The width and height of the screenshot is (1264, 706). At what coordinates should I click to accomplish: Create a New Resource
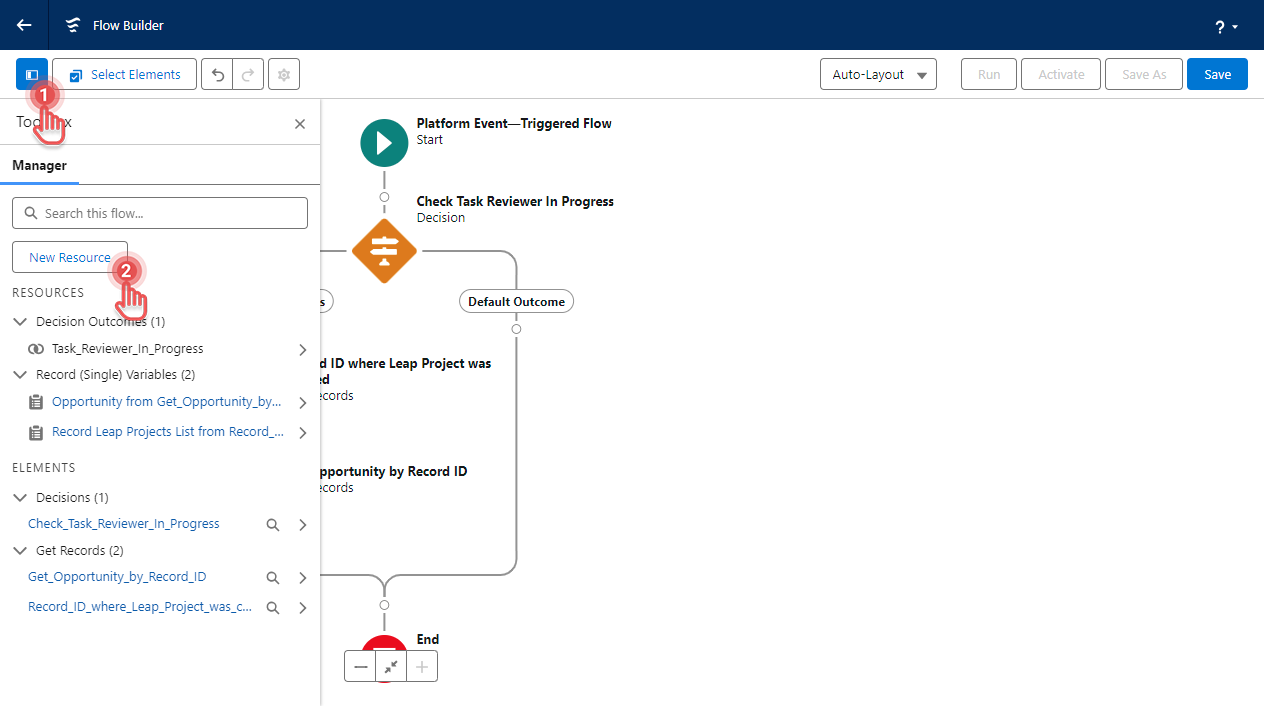click(70, 257)
